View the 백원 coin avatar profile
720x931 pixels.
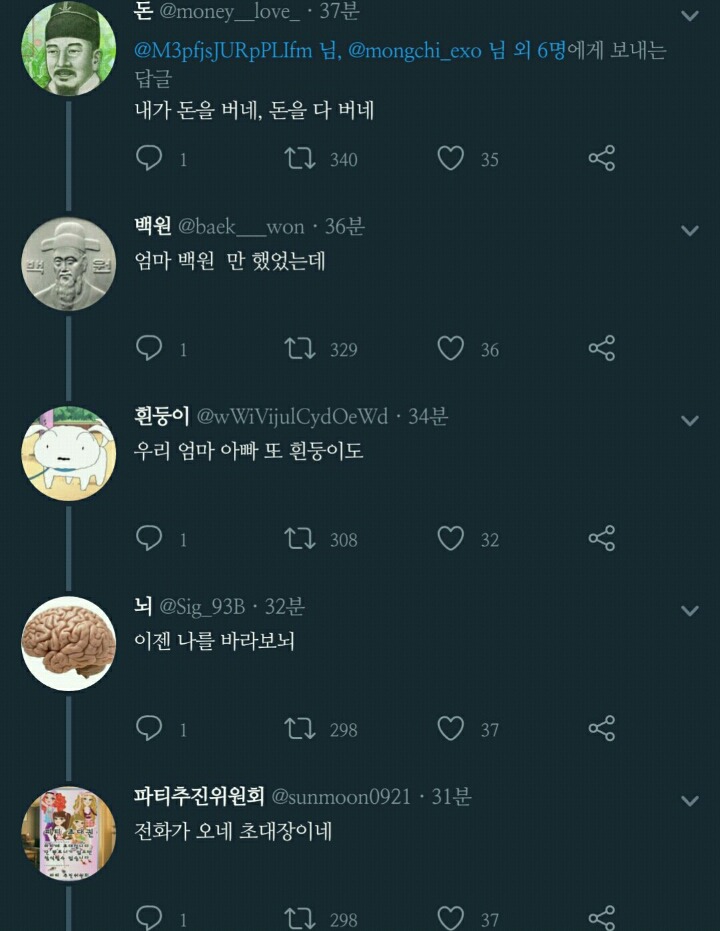(69, 264)
